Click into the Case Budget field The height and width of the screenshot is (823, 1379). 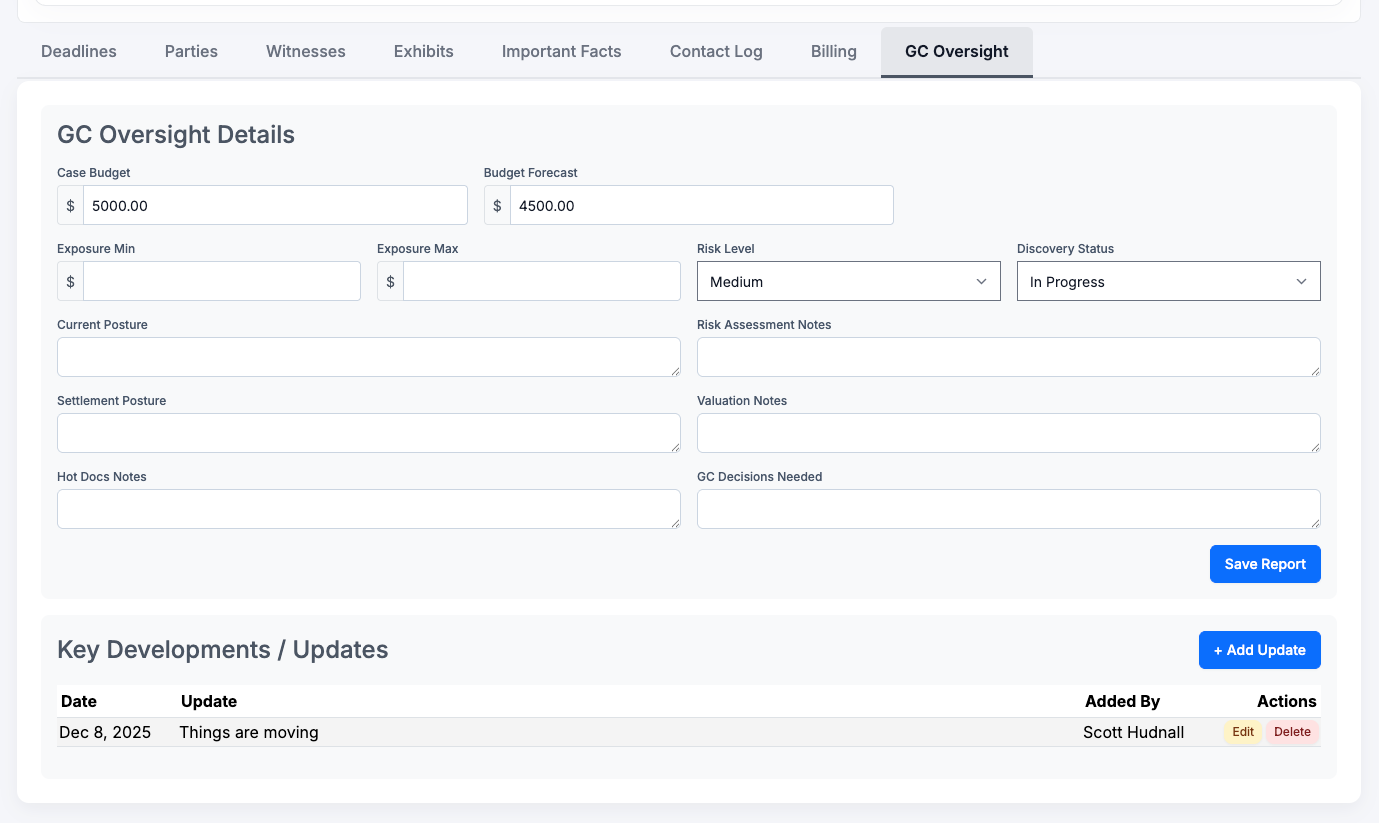(275, 205)
